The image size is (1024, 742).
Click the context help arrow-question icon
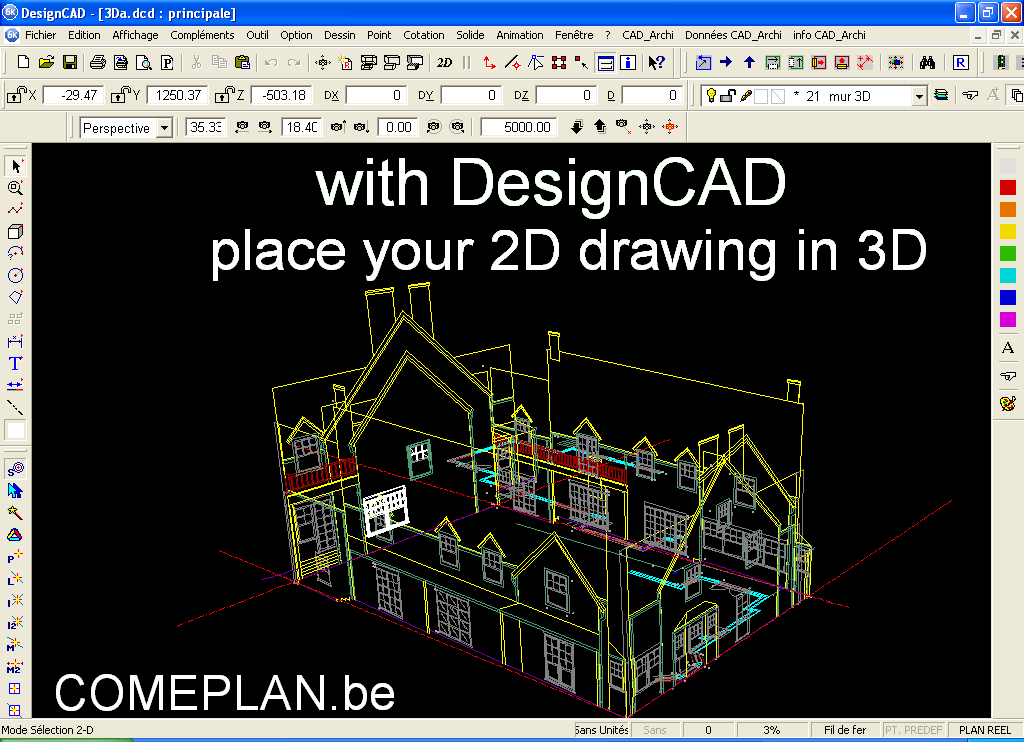[656, 63]
